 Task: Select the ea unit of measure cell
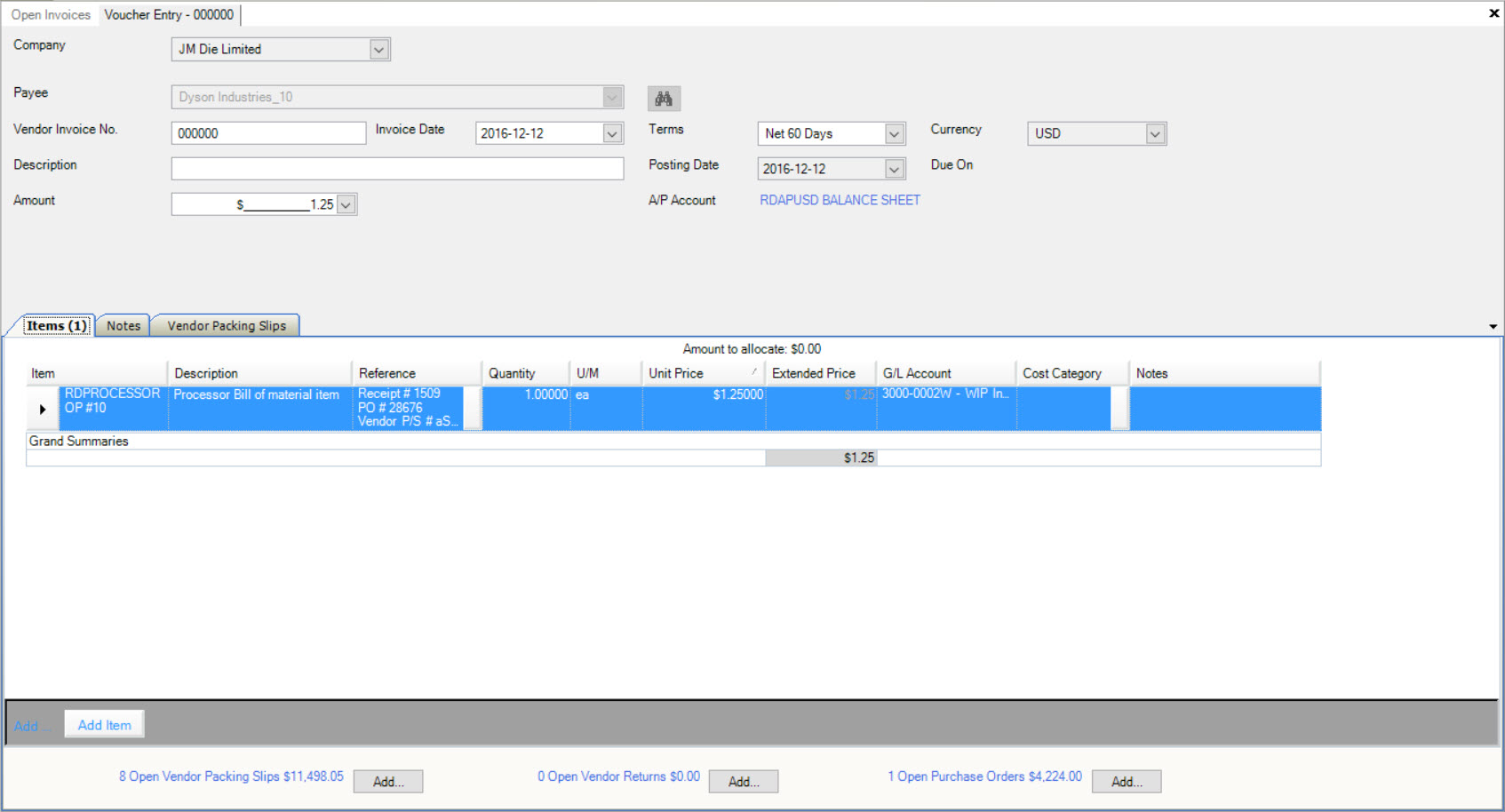(606, 409)
